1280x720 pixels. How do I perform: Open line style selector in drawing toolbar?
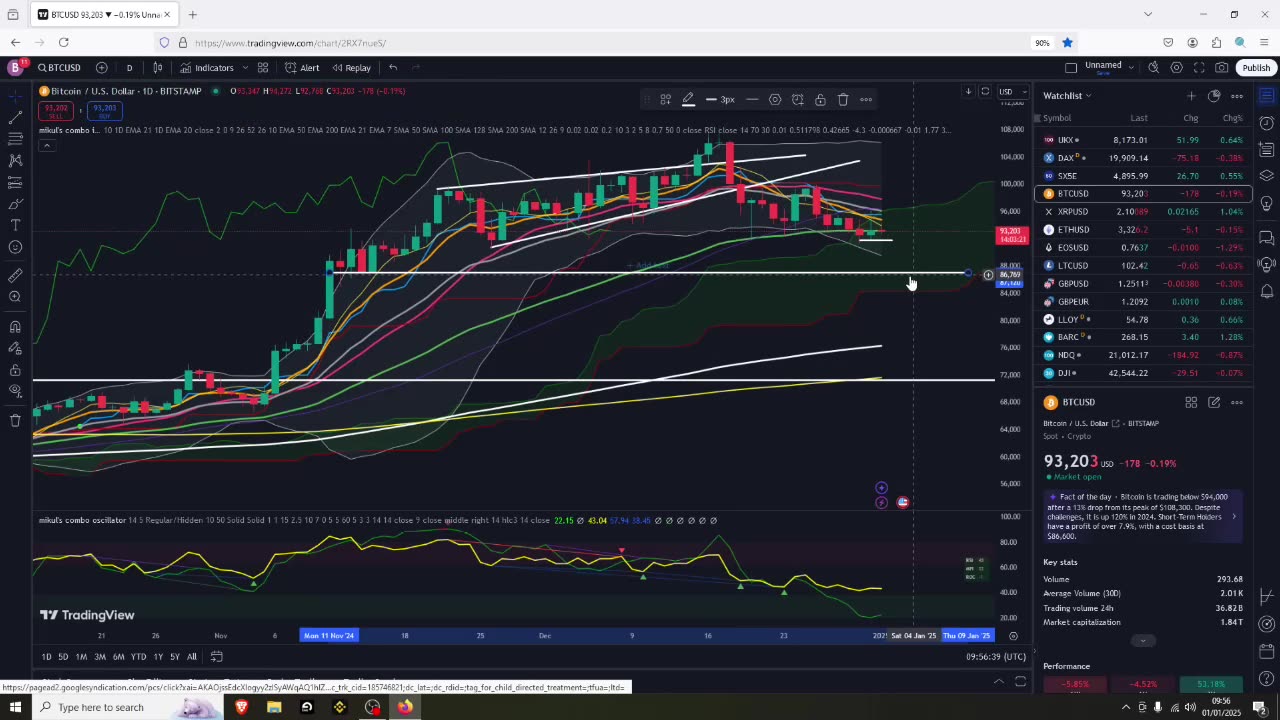point(752,99)
